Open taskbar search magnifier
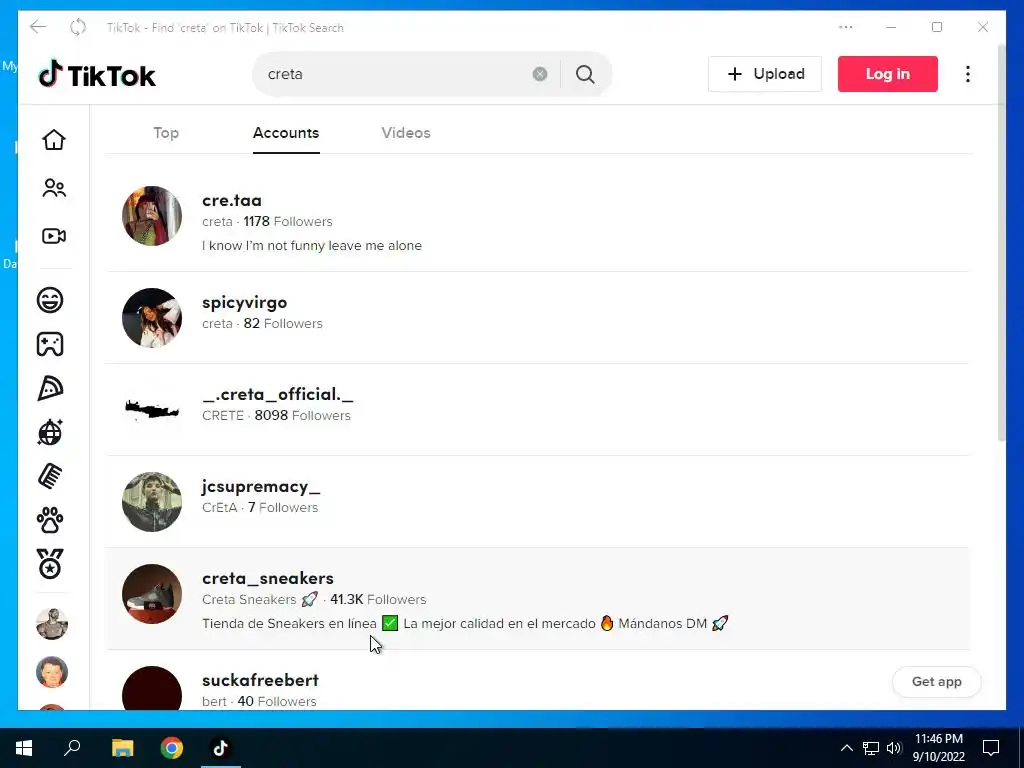This screenshot has height=768, width=1024. click(x=72, y=747)
